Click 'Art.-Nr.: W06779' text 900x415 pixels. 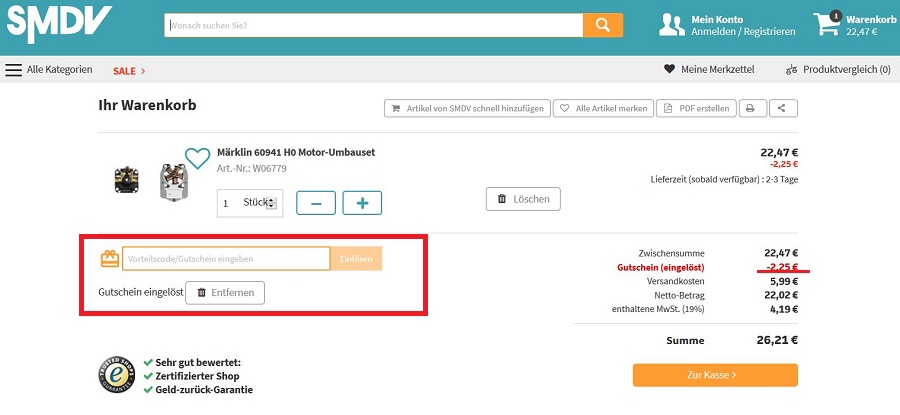click(251, 169)
